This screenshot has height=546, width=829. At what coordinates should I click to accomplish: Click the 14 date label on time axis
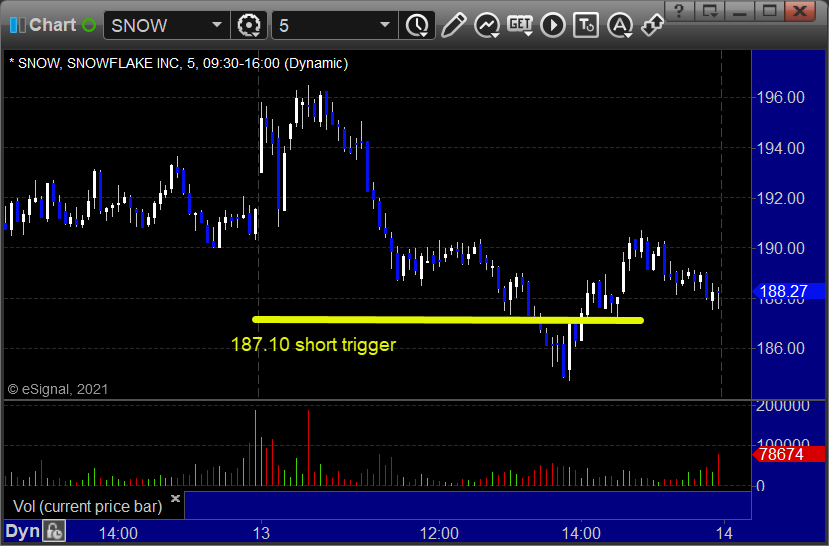click(x=724, y=533)
